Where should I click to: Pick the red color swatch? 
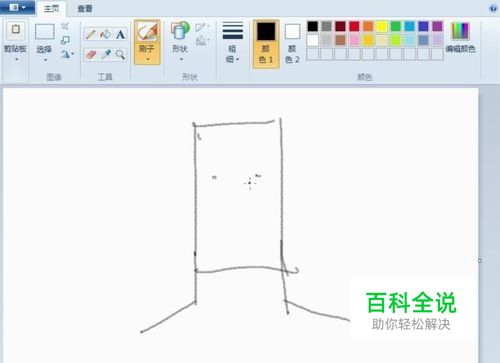tap(354, 26)
